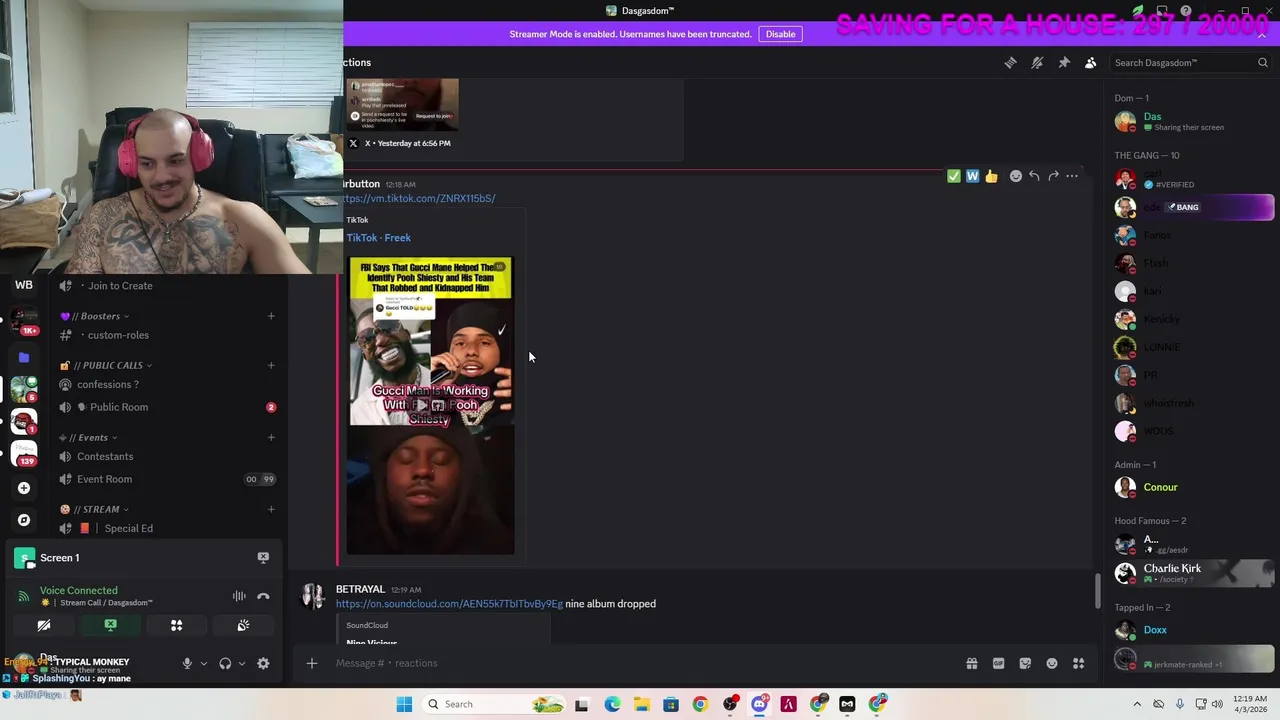
Task: Open the Windows Start menu
Action: 404,704
